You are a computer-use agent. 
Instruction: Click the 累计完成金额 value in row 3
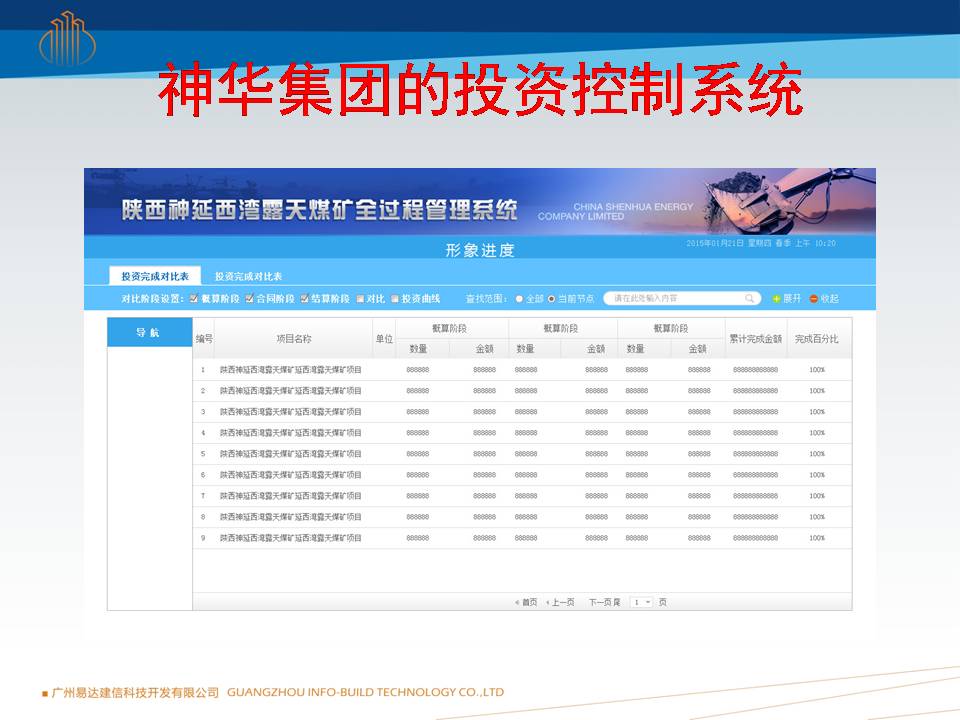tap(756, 412)
